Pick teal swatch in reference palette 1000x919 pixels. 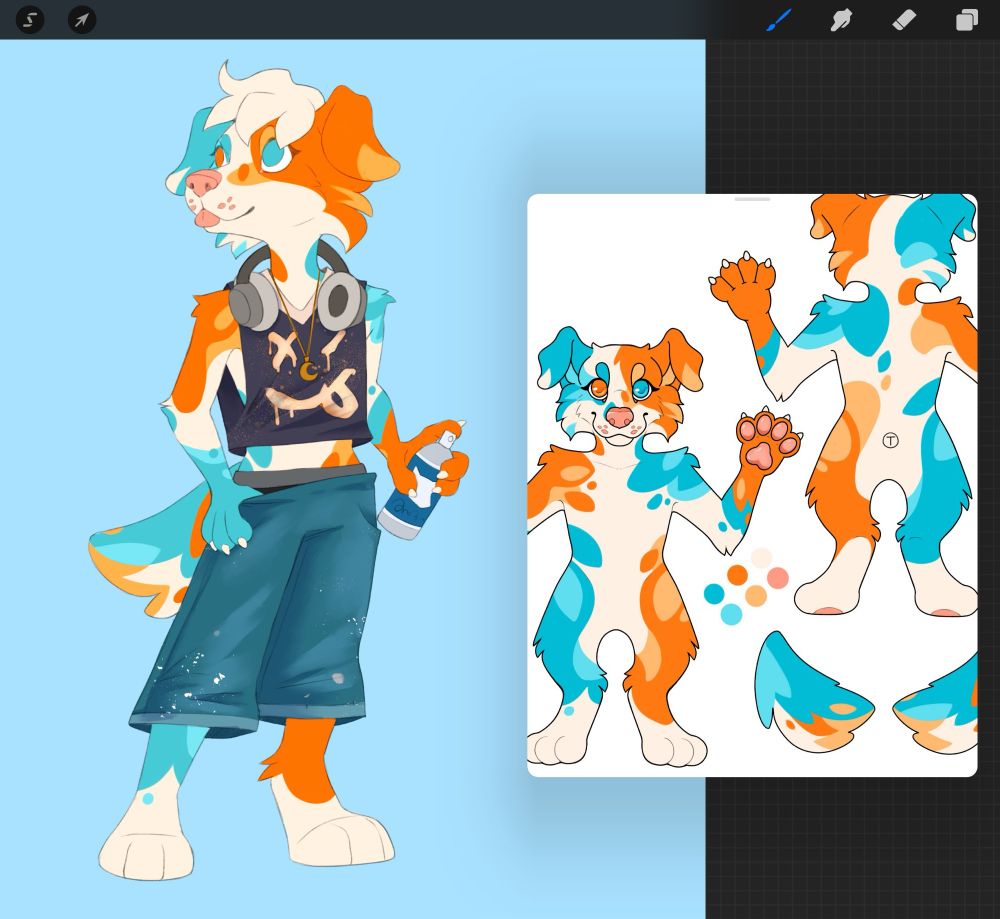(x=714, y=594)
